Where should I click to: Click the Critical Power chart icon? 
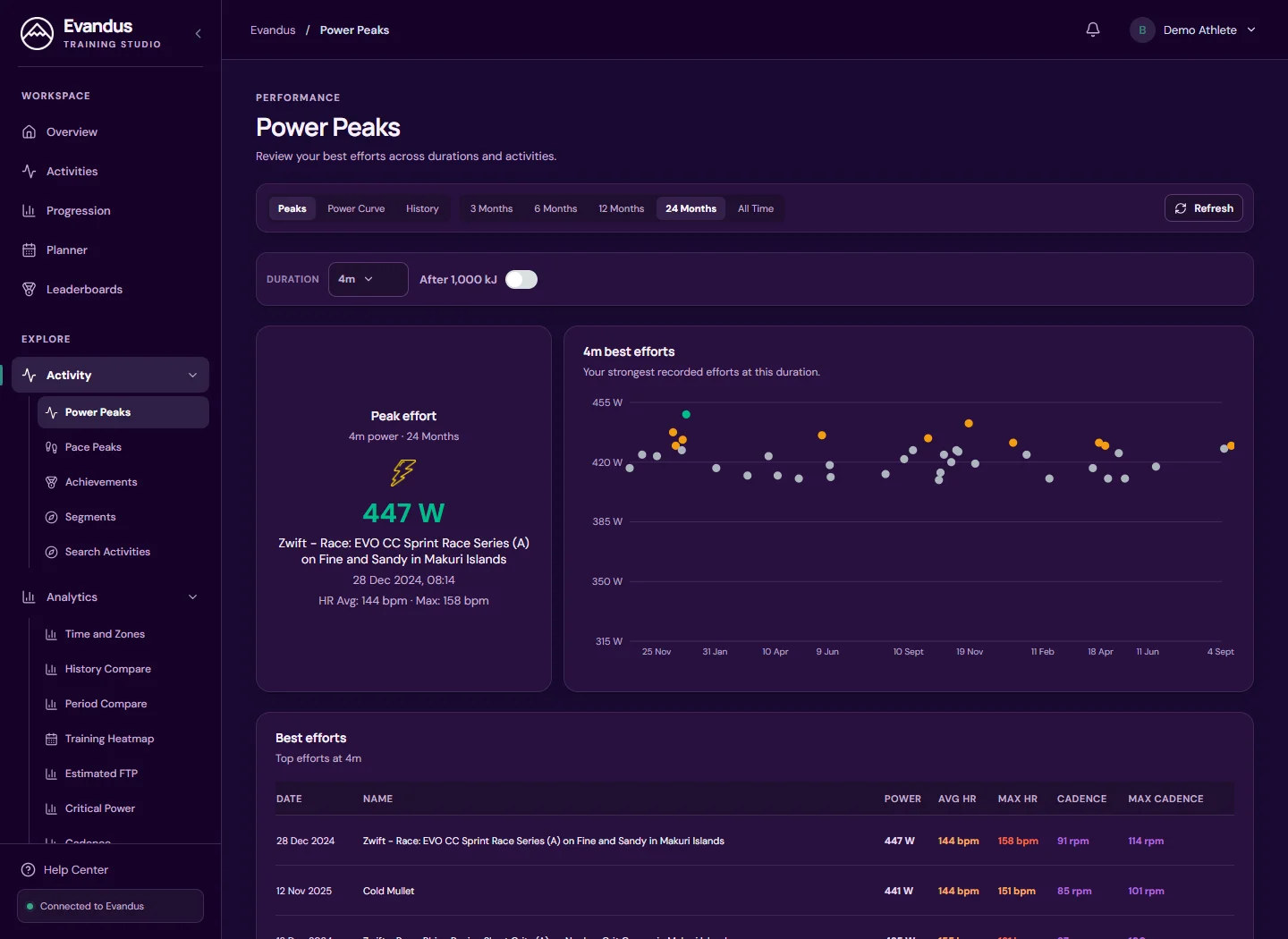coord(51,808)
